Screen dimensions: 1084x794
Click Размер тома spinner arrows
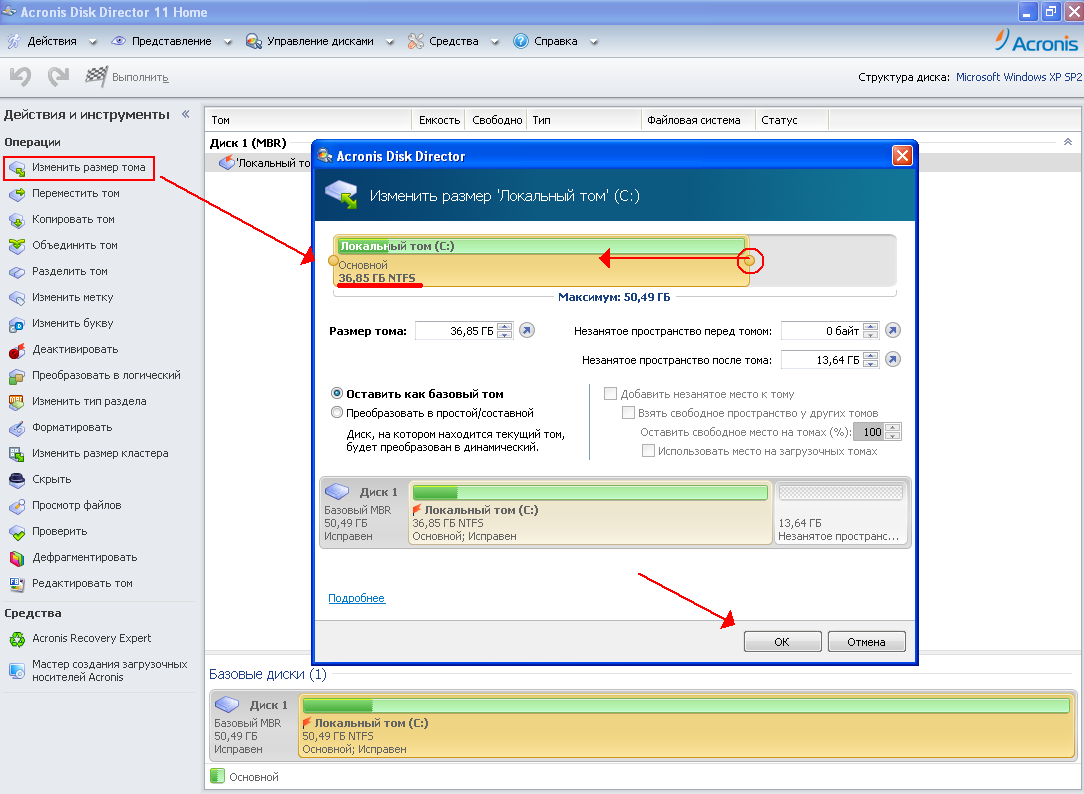click(505, 331)
